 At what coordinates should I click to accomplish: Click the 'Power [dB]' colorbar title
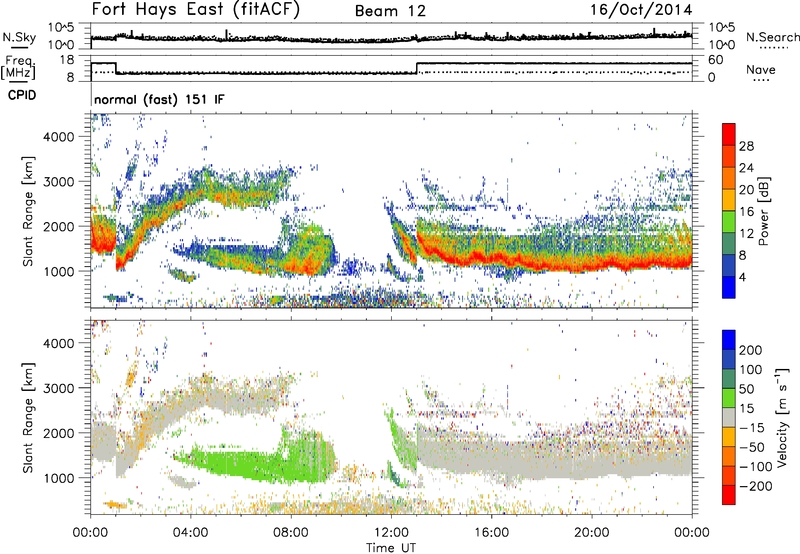pyautogui.click(x=764, y=211)
